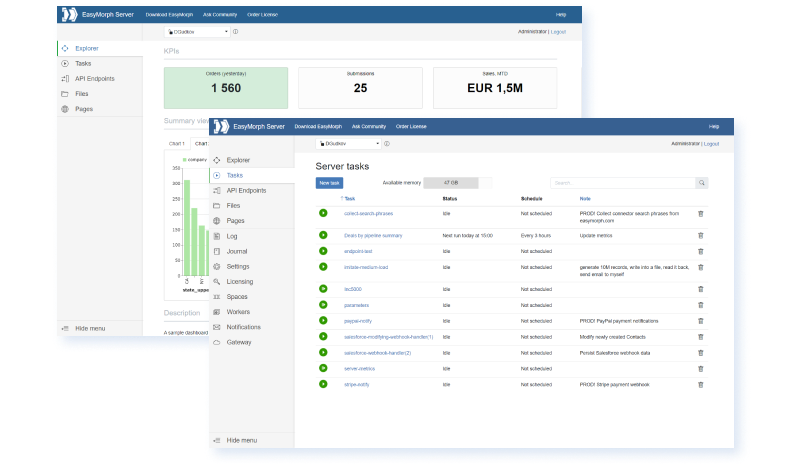Viewport: 792px width, 466px height.
Task: Start the paypal-notify task
Action: tap(323, 321)
